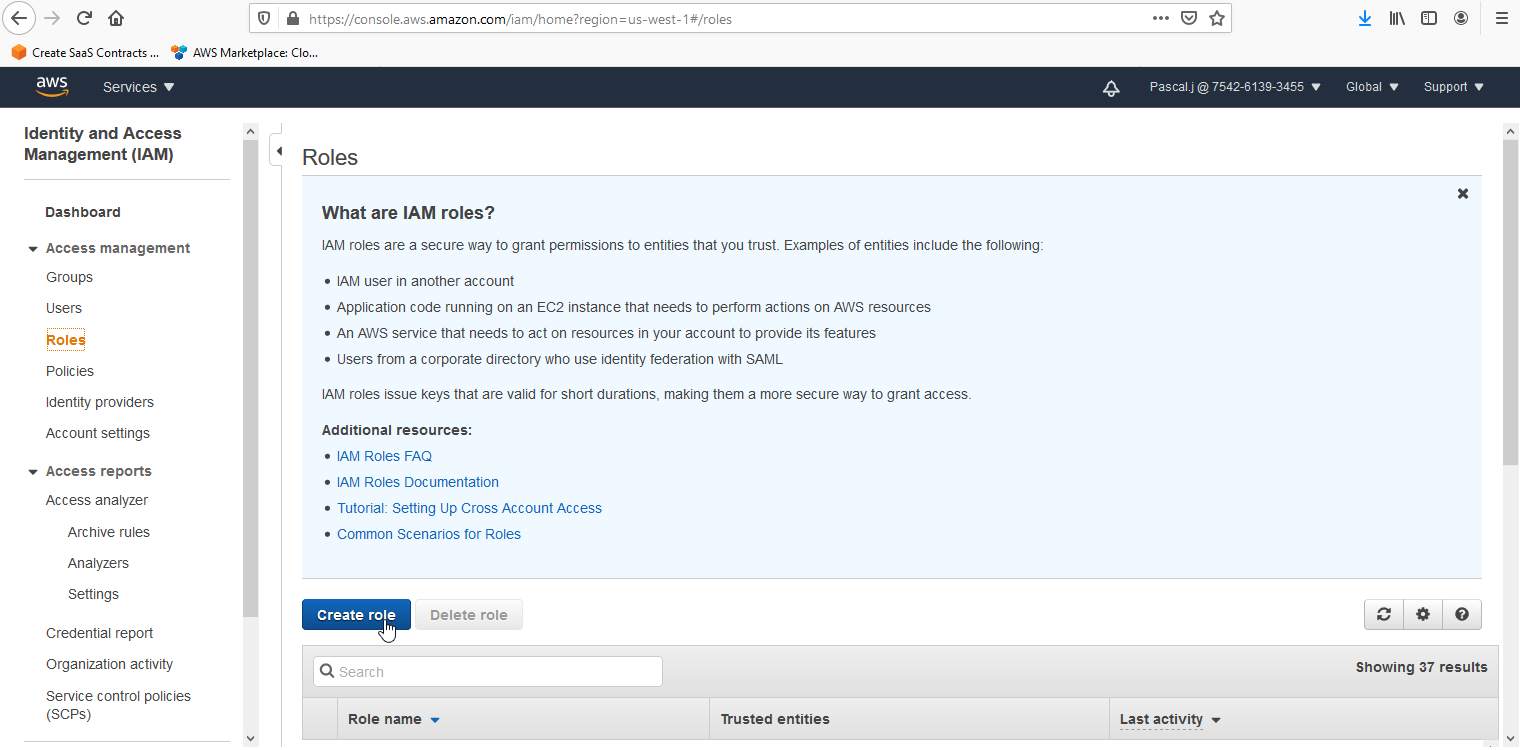Open the Services dropdown menu
Viewport: 1520px width, 750px height.
(139, 87)
